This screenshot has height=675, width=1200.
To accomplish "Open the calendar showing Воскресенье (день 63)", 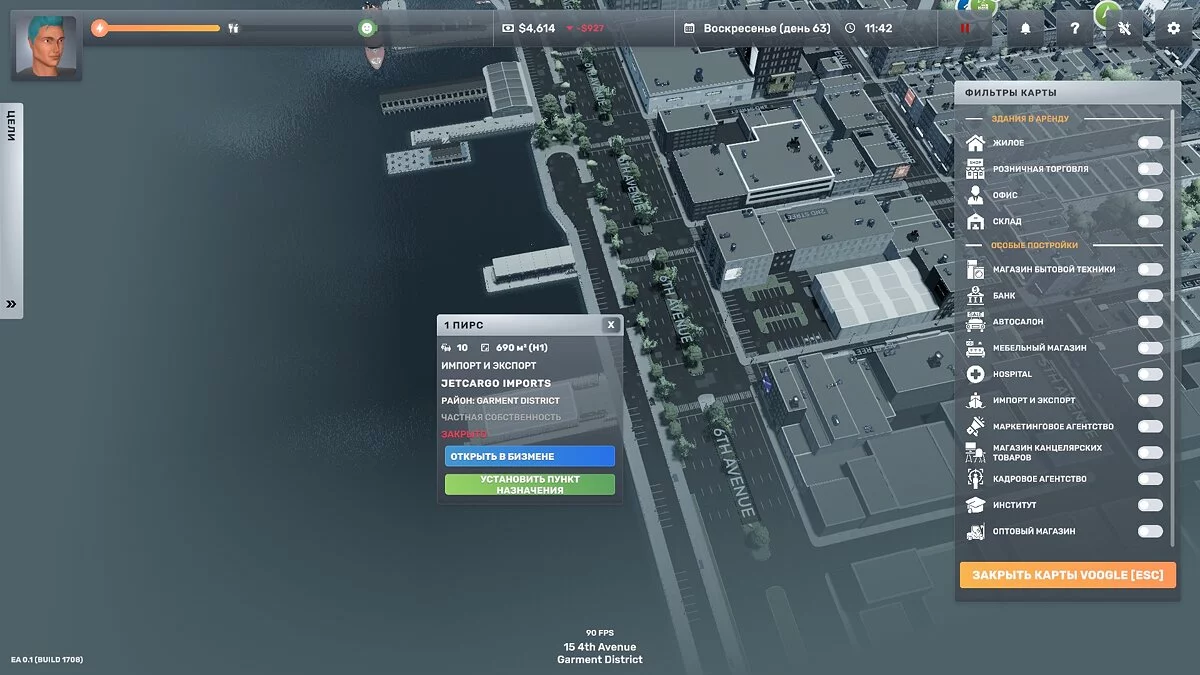I will [x=757, y=28].
